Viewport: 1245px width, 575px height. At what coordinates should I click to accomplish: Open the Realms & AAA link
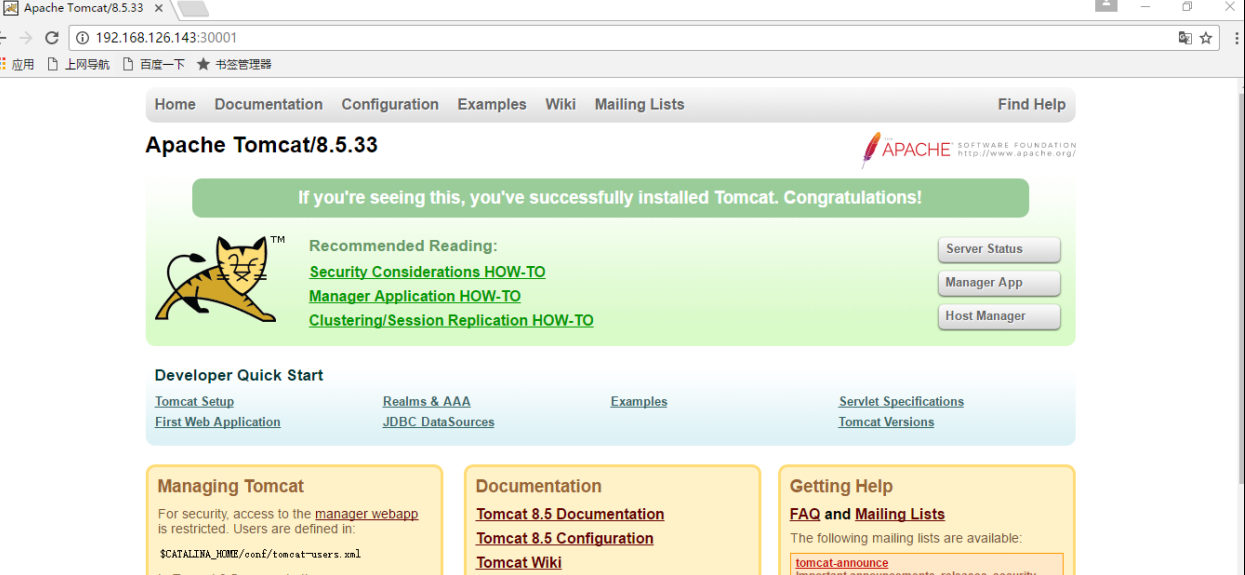click(426, 401)
